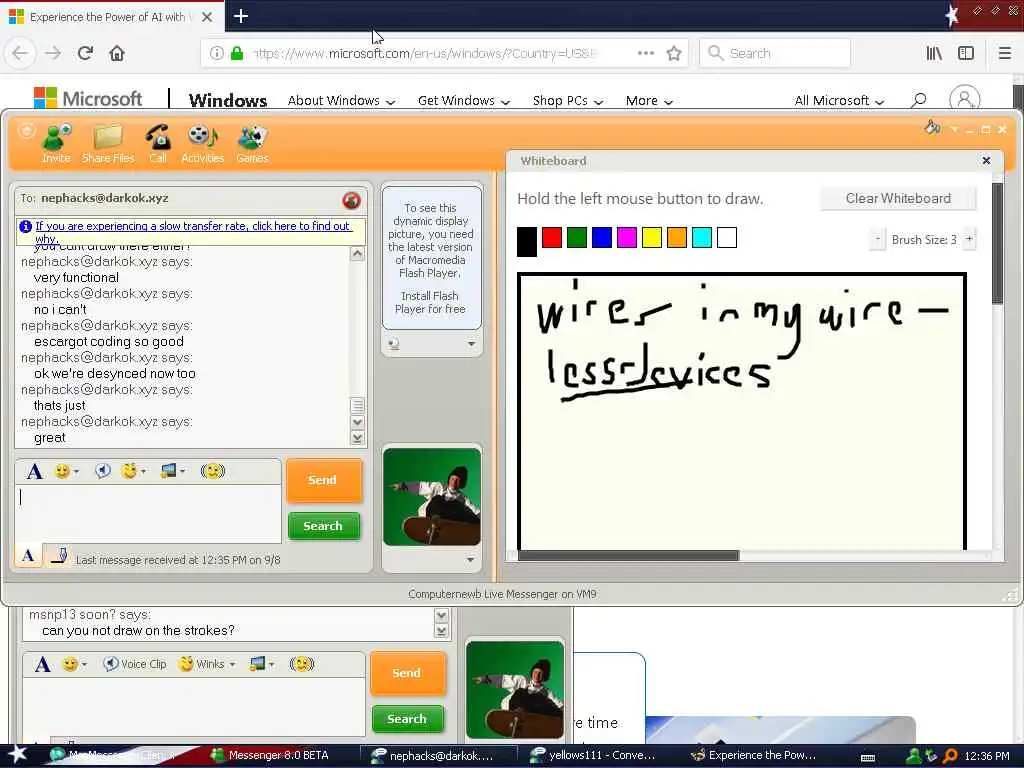Click Firefox reload button
The image size is (1024, 768).
(86, 53)
